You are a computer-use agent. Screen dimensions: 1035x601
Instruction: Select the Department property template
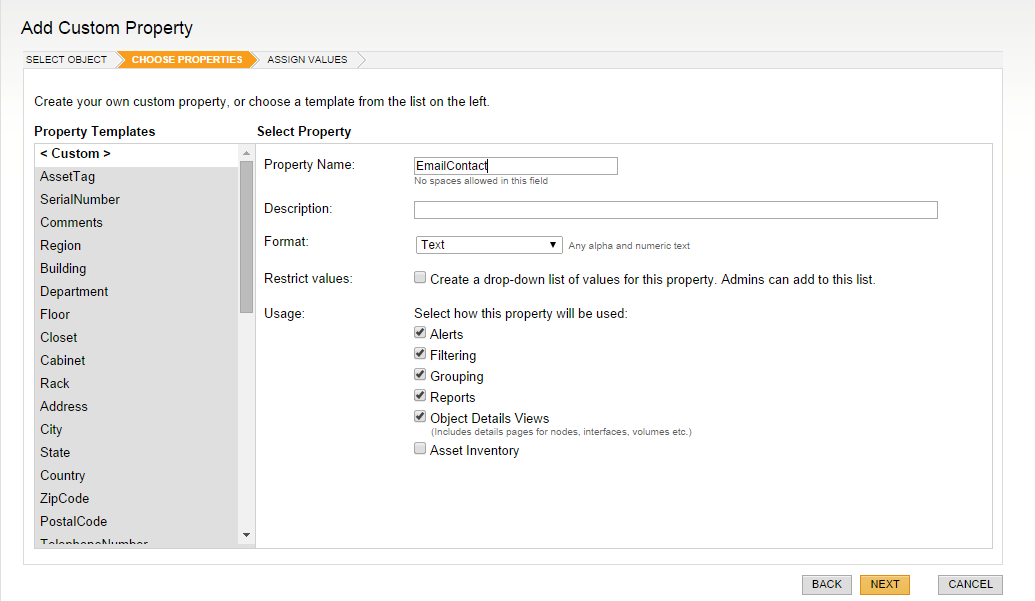pyautogui.click(x=71, y=291)
